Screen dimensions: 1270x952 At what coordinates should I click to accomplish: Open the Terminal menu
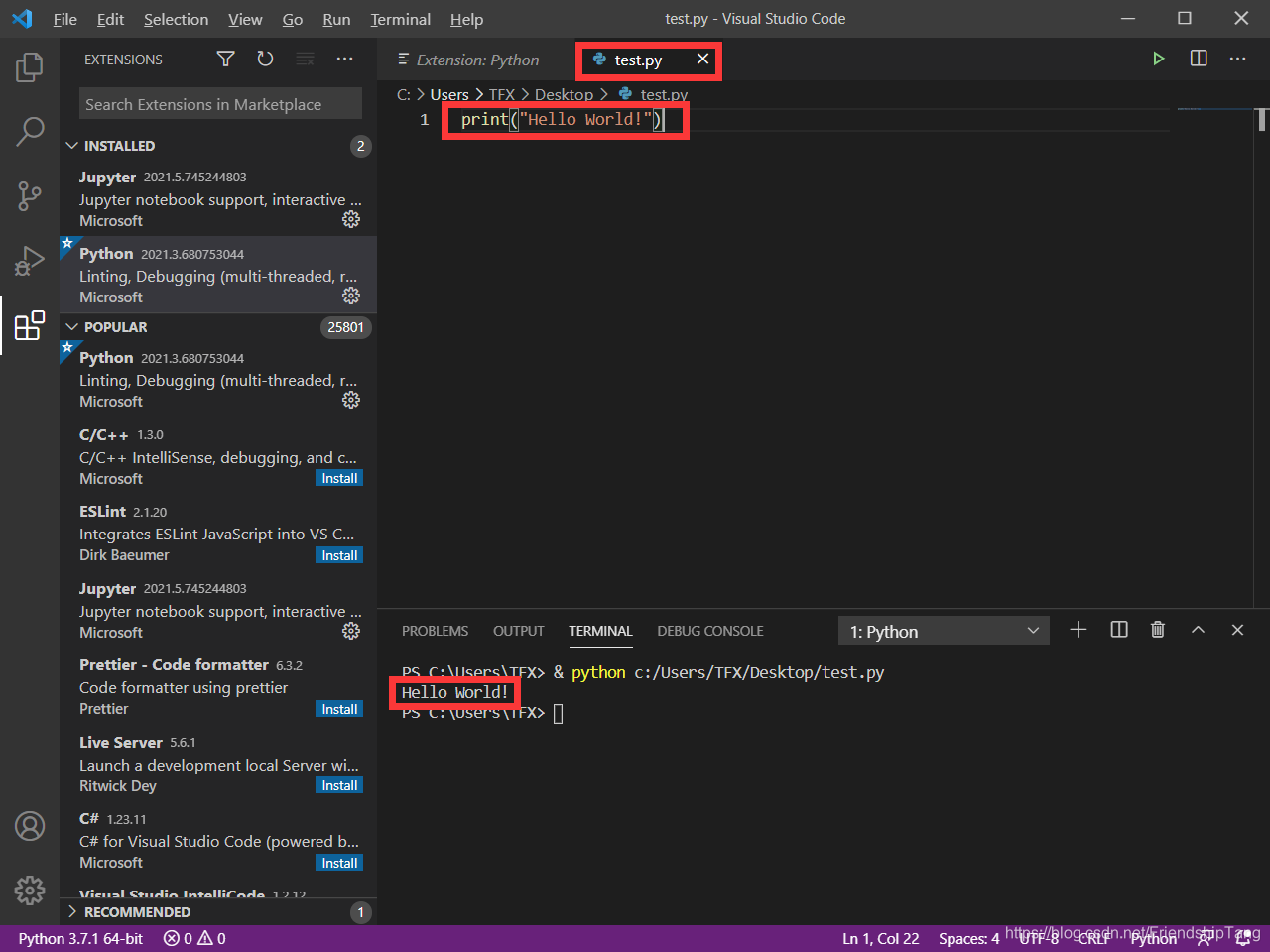pos(400,19)
